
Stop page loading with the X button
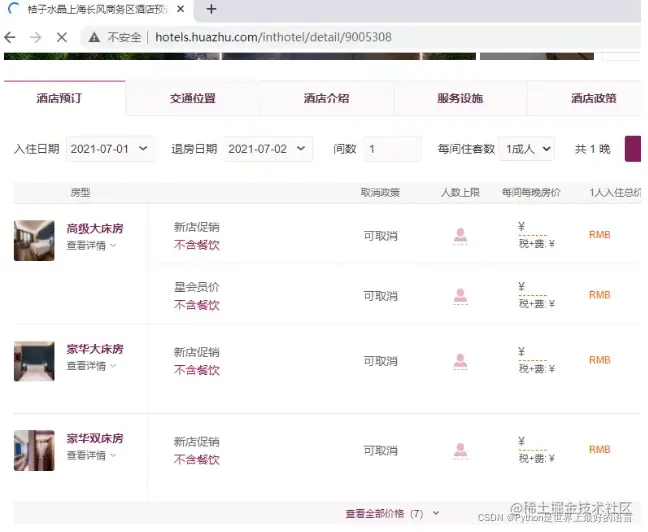[x=62, y=38]
